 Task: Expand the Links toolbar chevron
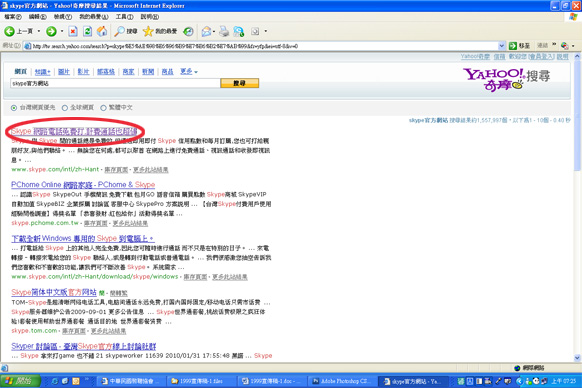(554, 45)
